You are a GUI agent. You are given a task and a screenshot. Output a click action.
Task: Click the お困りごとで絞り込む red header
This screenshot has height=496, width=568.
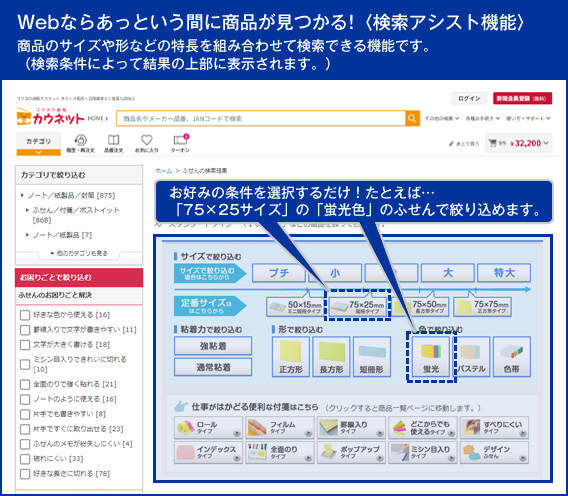79,278
